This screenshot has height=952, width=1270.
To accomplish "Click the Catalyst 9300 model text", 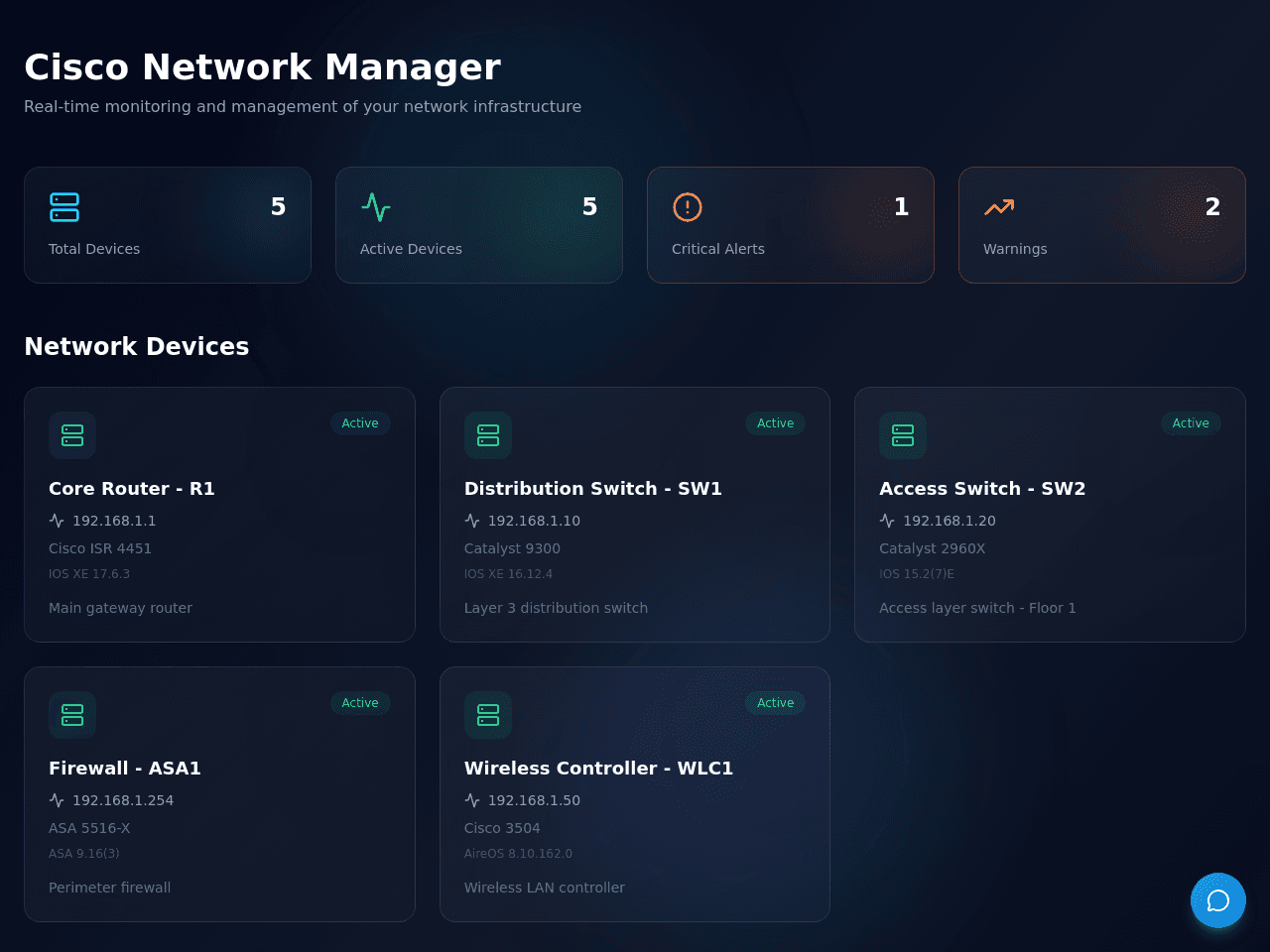I will (512, 548).
